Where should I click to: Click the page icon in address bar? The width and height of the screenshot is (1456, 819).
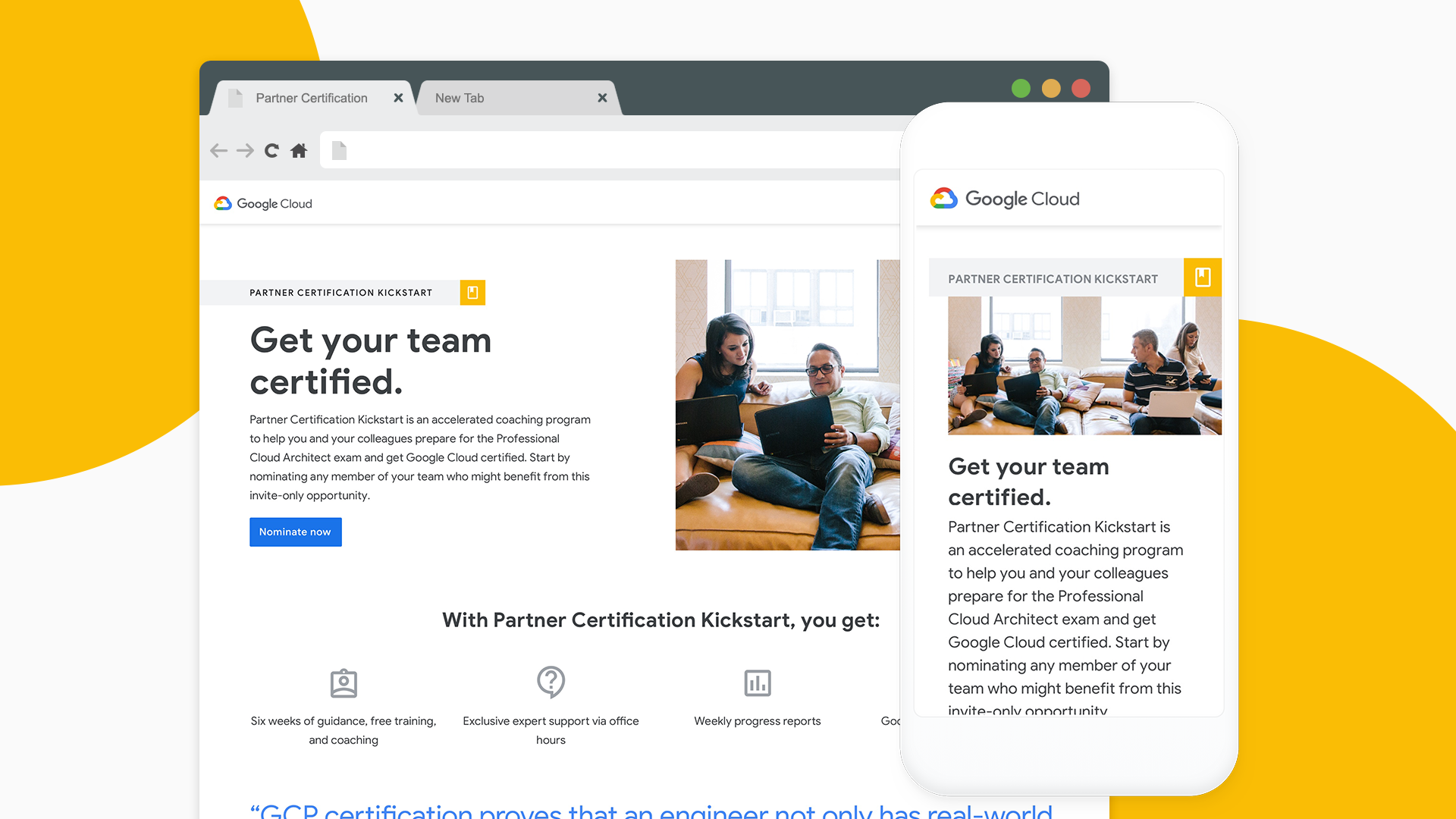pos(339,150)
